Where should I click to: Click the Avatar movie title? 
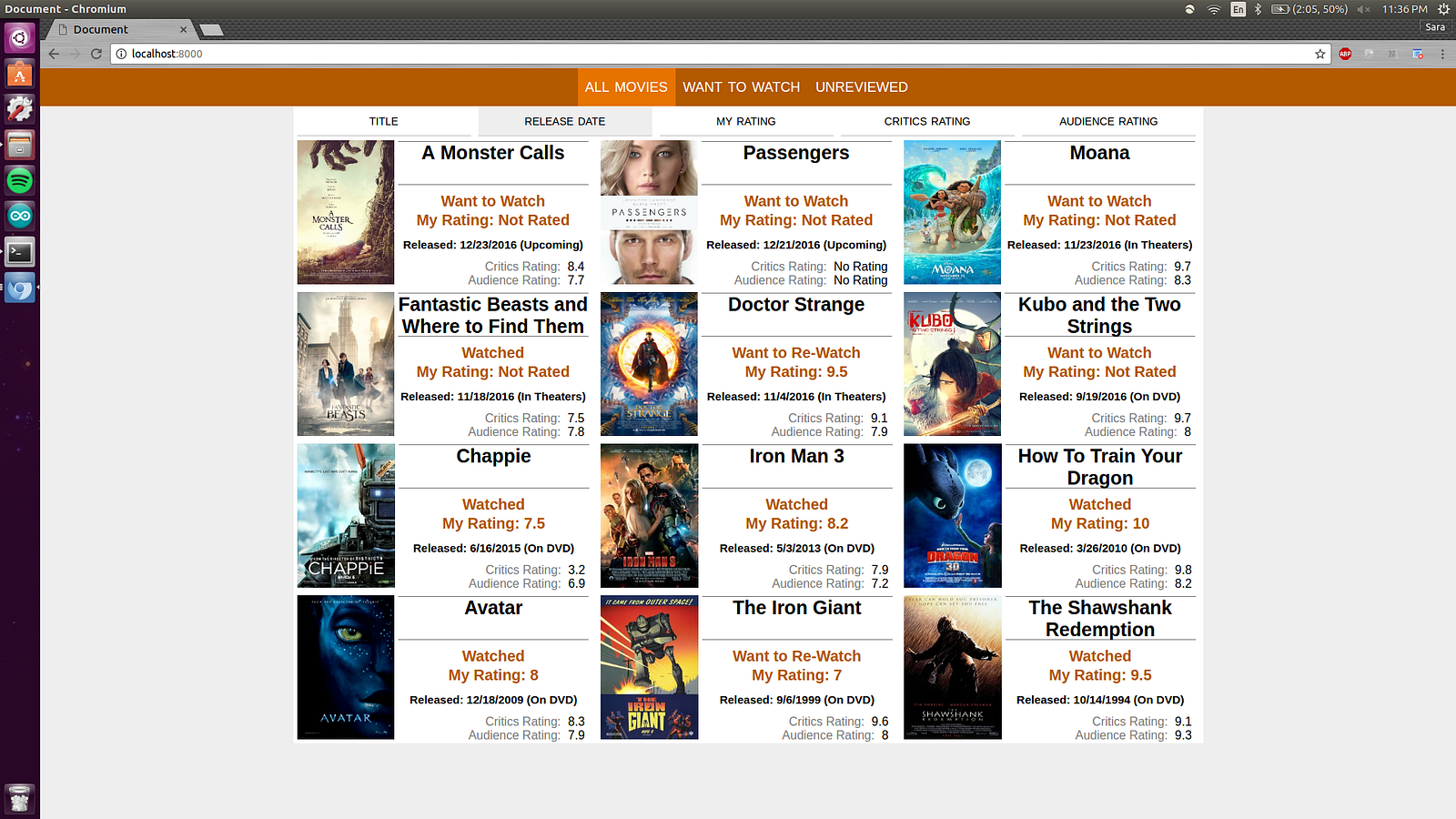[493, 608]
